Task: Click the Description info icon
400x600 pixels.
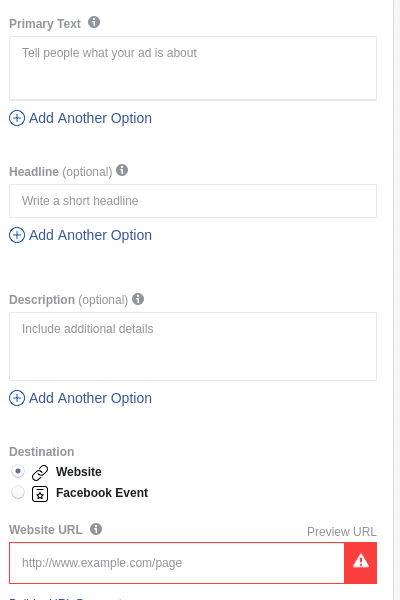Action: click(138, 299)
